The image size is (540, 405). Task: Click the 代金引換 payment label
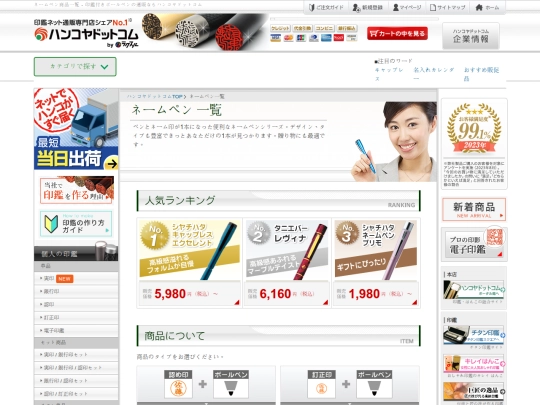(x=303, y=28)
